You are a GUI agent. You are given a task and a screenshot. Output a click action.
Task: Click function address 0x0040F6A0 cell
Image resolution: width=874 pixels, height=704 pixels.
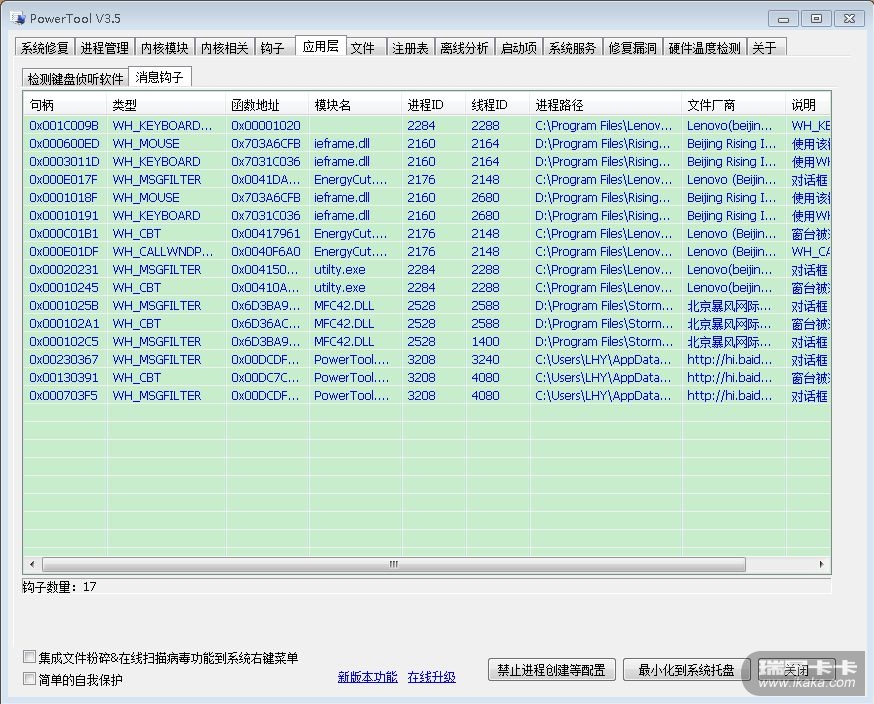[266, 251]
